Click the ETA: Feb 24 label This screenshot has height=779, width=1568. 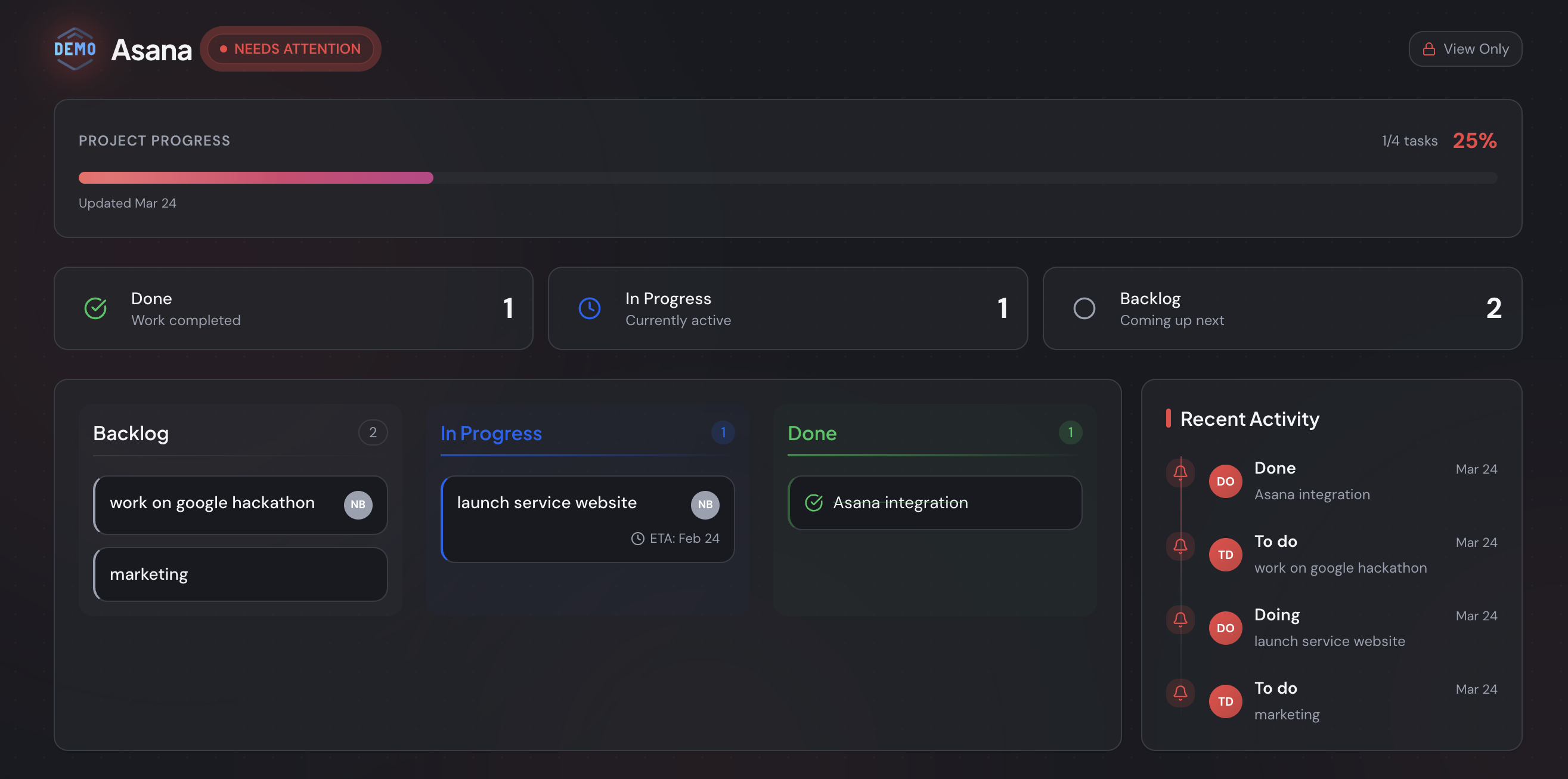point(684,539)
